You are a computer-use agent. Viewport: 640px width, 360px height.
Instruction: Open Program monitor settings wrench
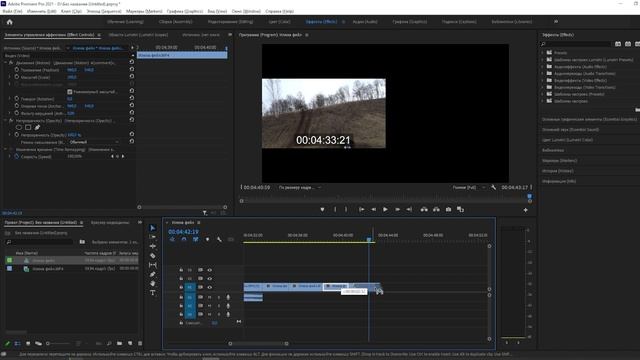coord(493,187)
